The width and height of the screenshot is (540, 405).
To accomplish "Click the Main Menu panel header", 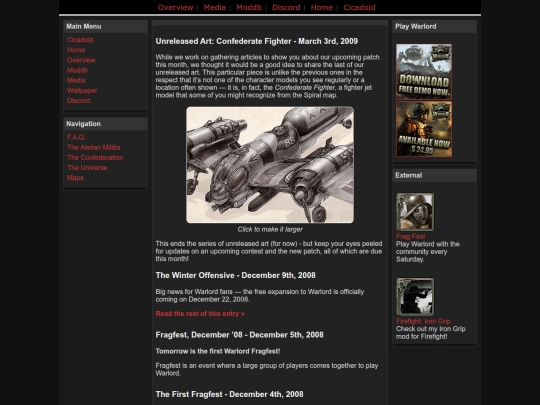I will 105,27.
